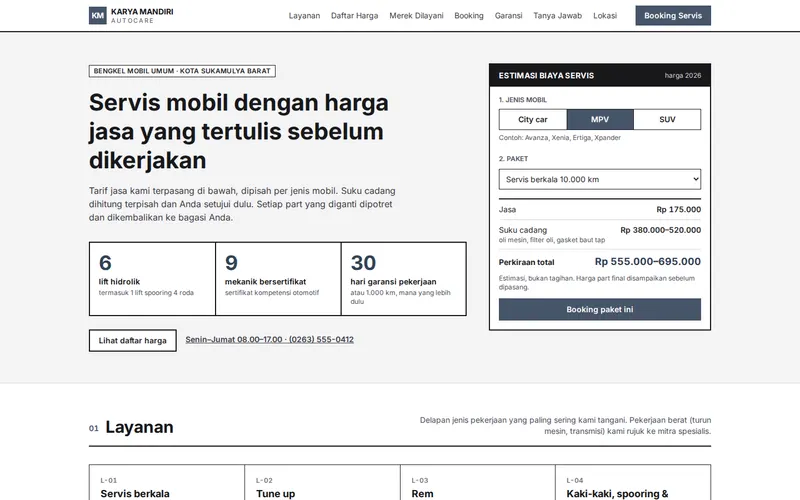
Task: Click the 'ESTIMASI BIAYA SERVIS' panel title
Action: [546, 76]
